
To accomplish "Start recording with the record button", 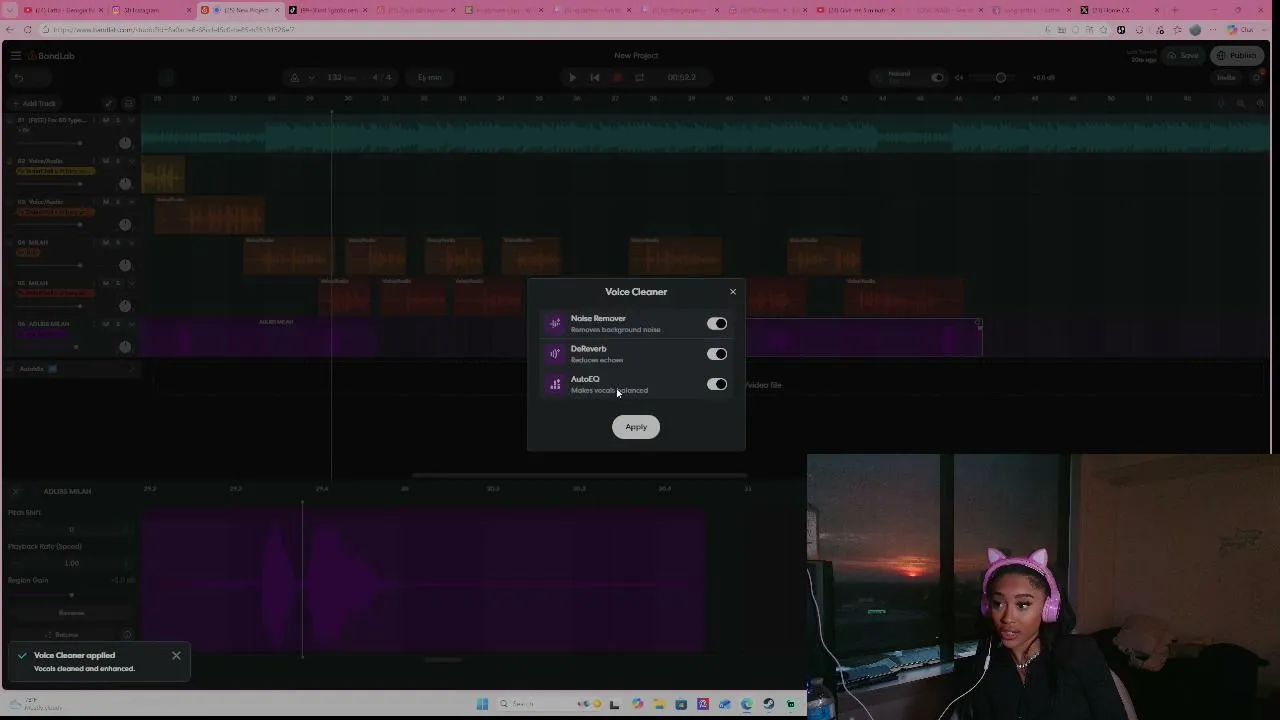I will [617, 78].
